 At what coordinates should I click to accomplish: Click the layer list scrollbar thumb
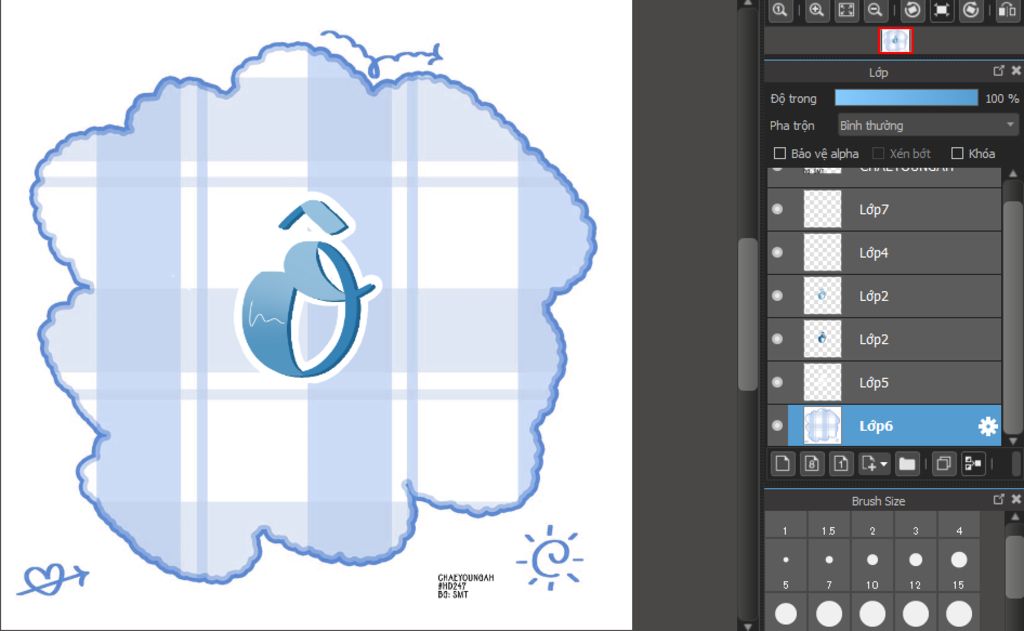tap(1013, 317)
